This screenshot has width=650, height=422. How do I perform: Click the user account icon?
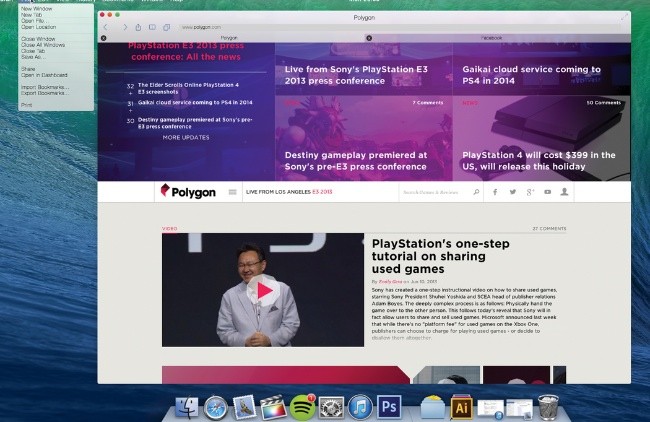click(566, 192)
